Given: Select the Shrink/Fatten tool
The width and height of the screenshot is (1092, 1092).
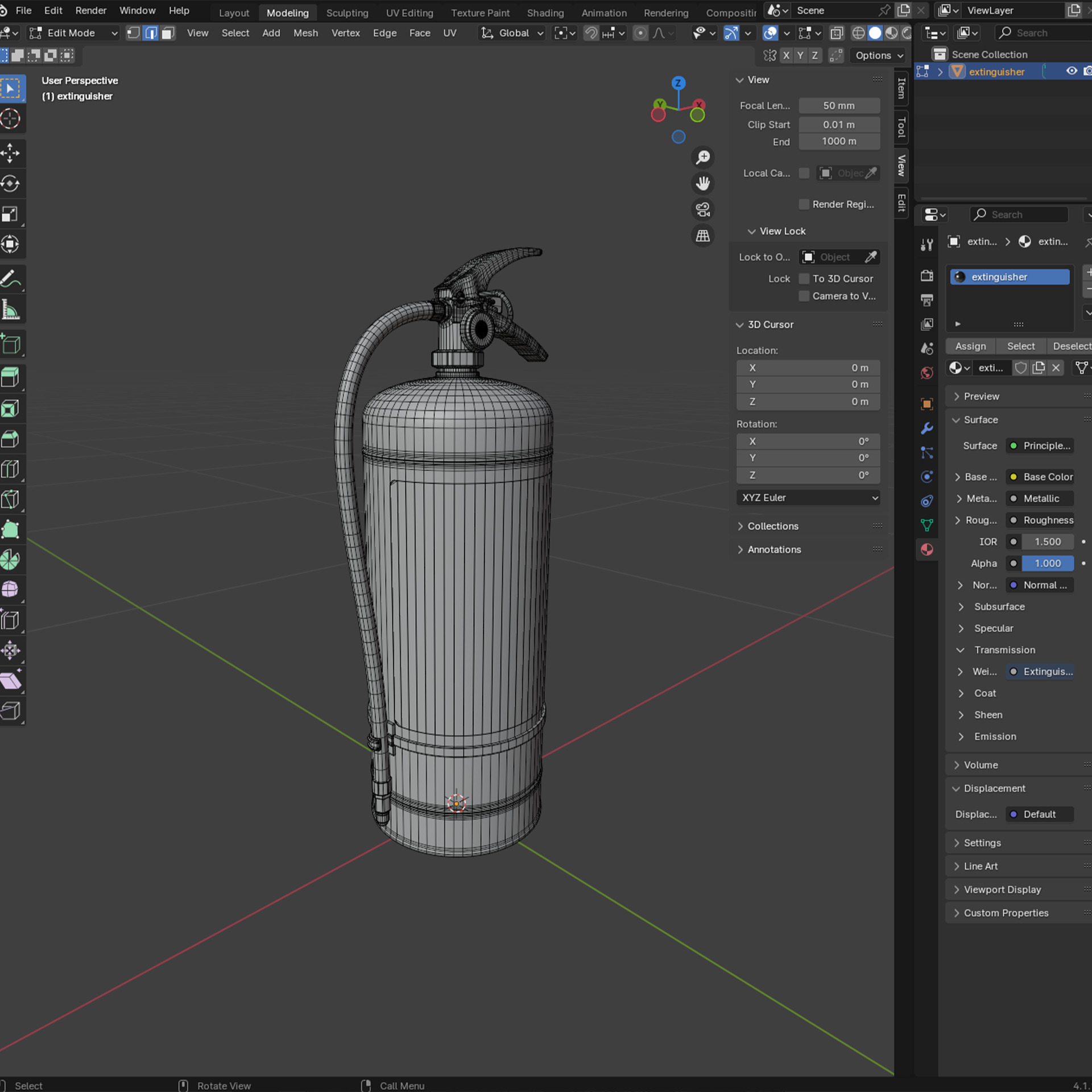Looking at the screenshot, I should (x=11, y=650).
